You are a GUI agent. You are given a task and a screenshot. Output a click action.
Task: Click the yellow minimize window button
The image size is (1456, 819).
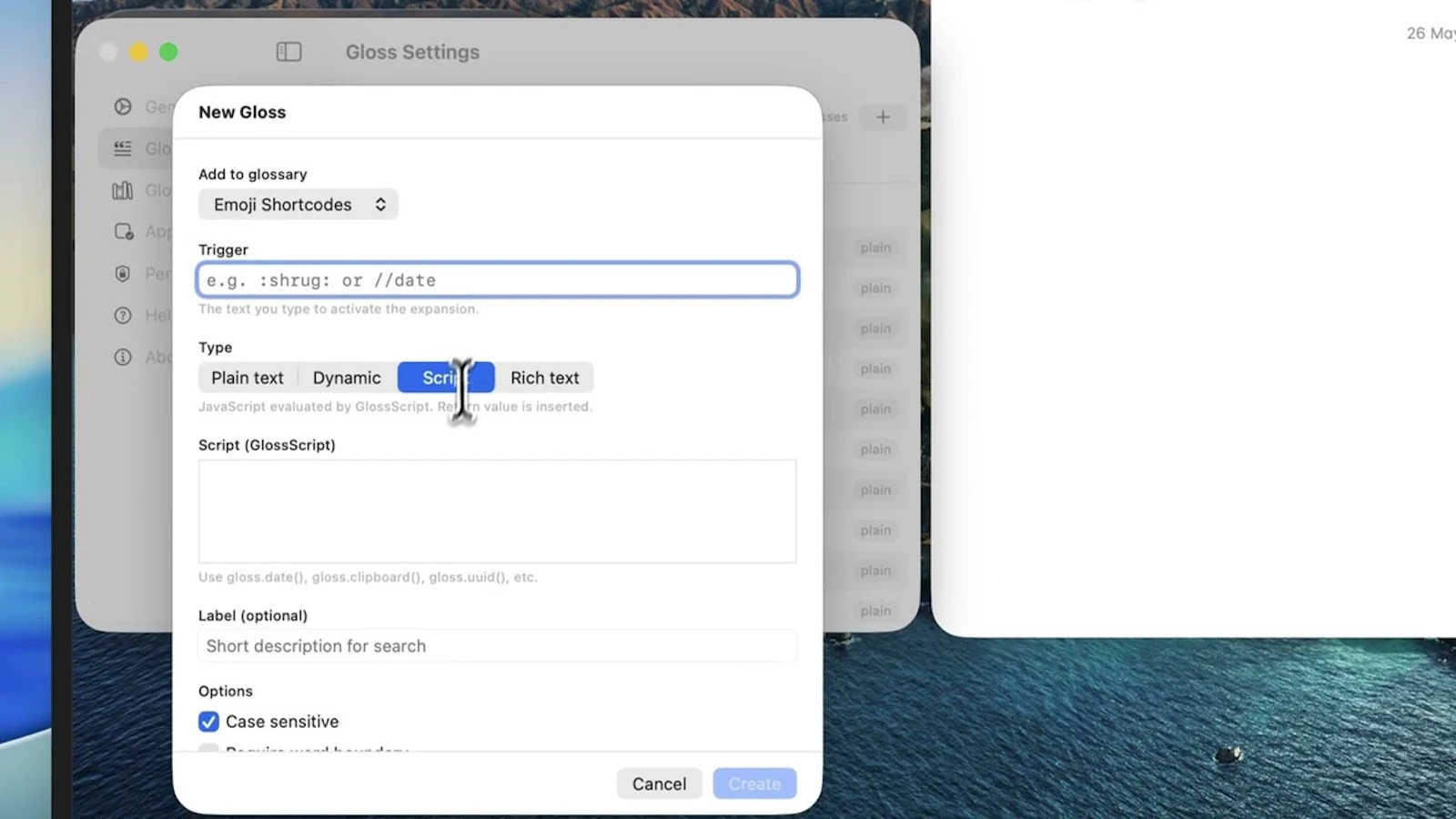coord(138,52)
